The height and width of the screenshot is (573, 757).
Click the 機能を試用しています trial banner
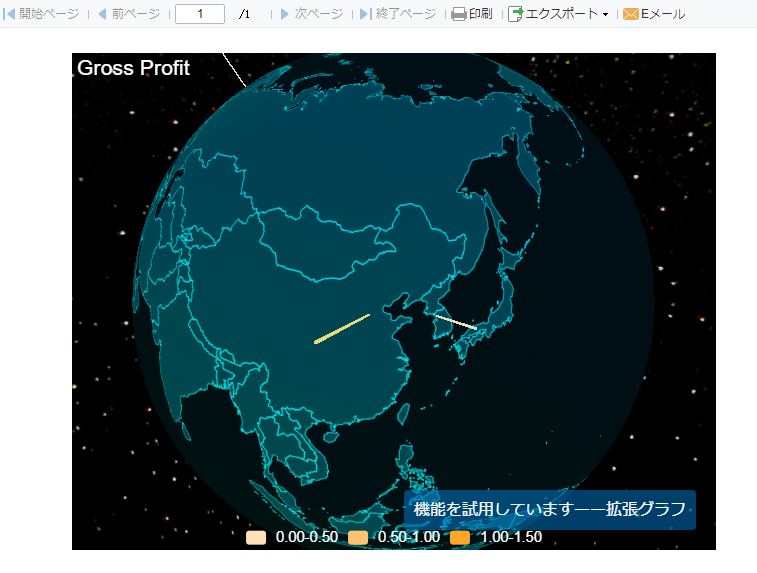pos(550,510)
